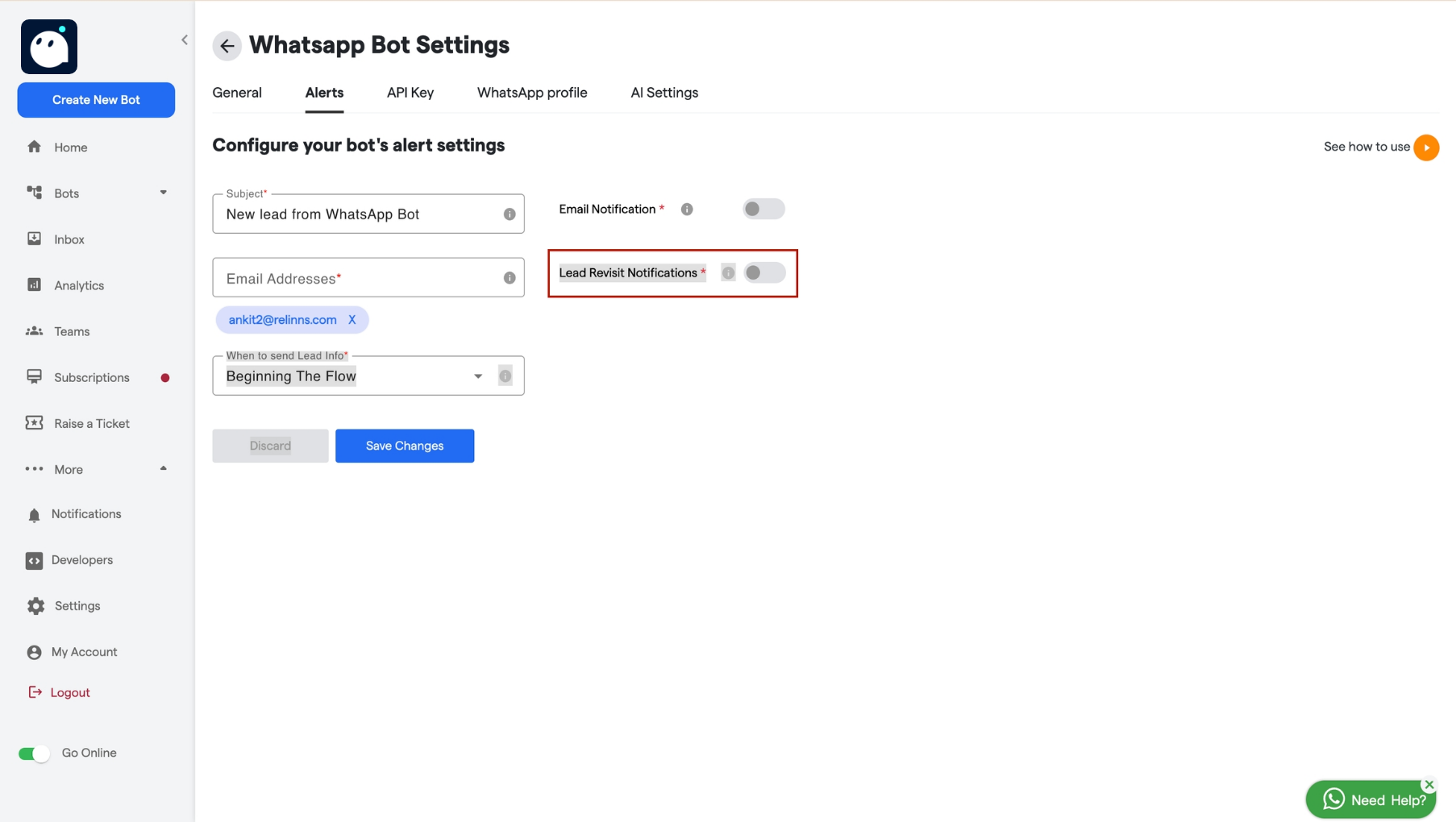Collapse the sidebar with the chevron
This screenshot has height=822, width=1456.
click(x=185, y=39)
